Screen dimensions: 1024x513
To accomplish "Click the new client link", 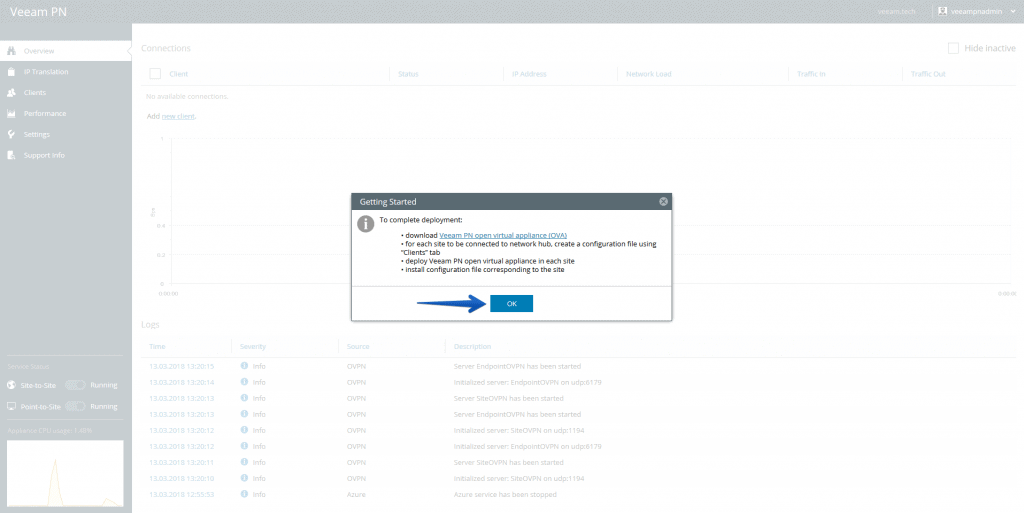I will coord(178,116).
